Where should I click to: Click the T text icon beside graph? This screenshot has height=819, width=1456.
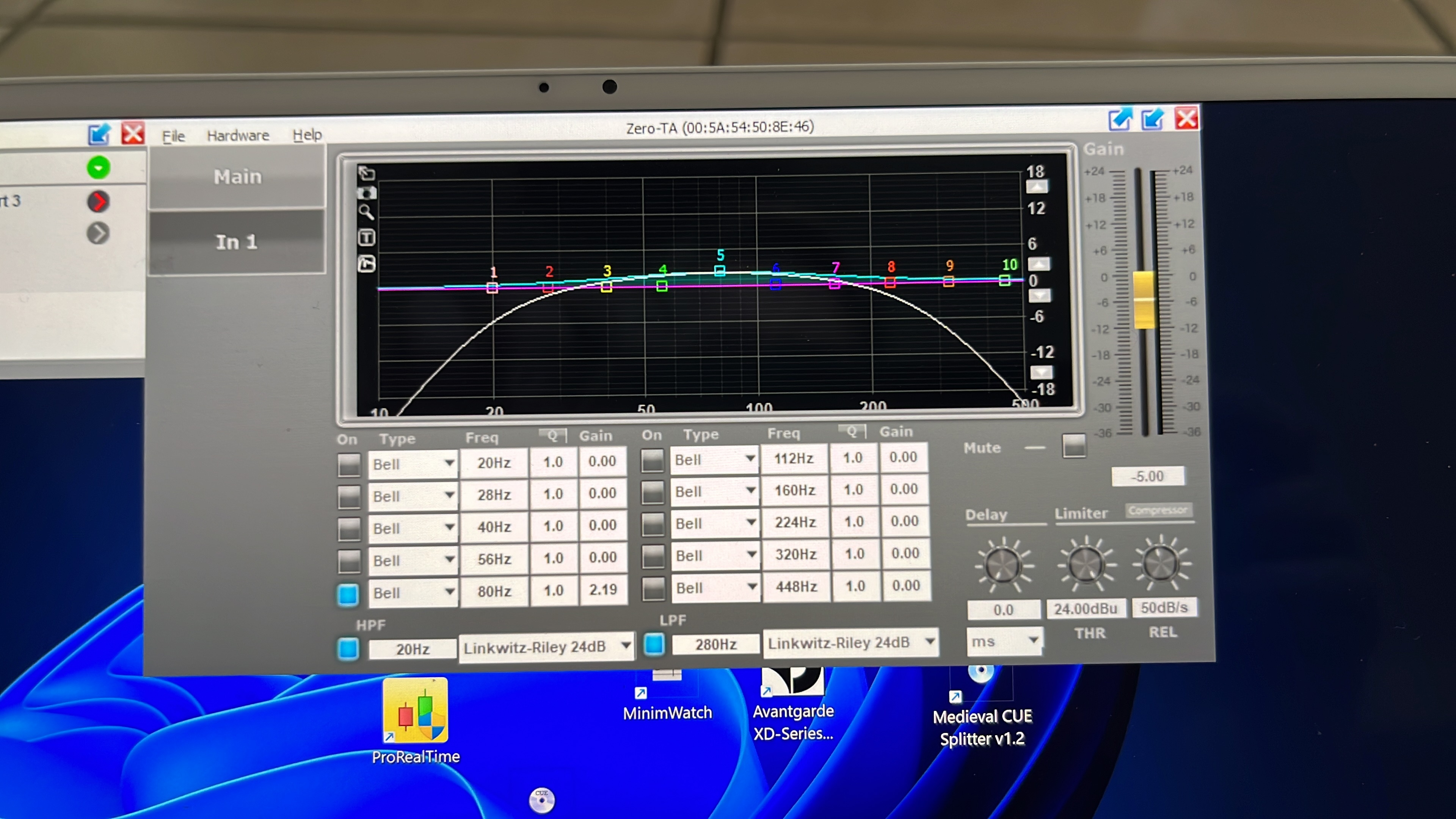point(366,237)
